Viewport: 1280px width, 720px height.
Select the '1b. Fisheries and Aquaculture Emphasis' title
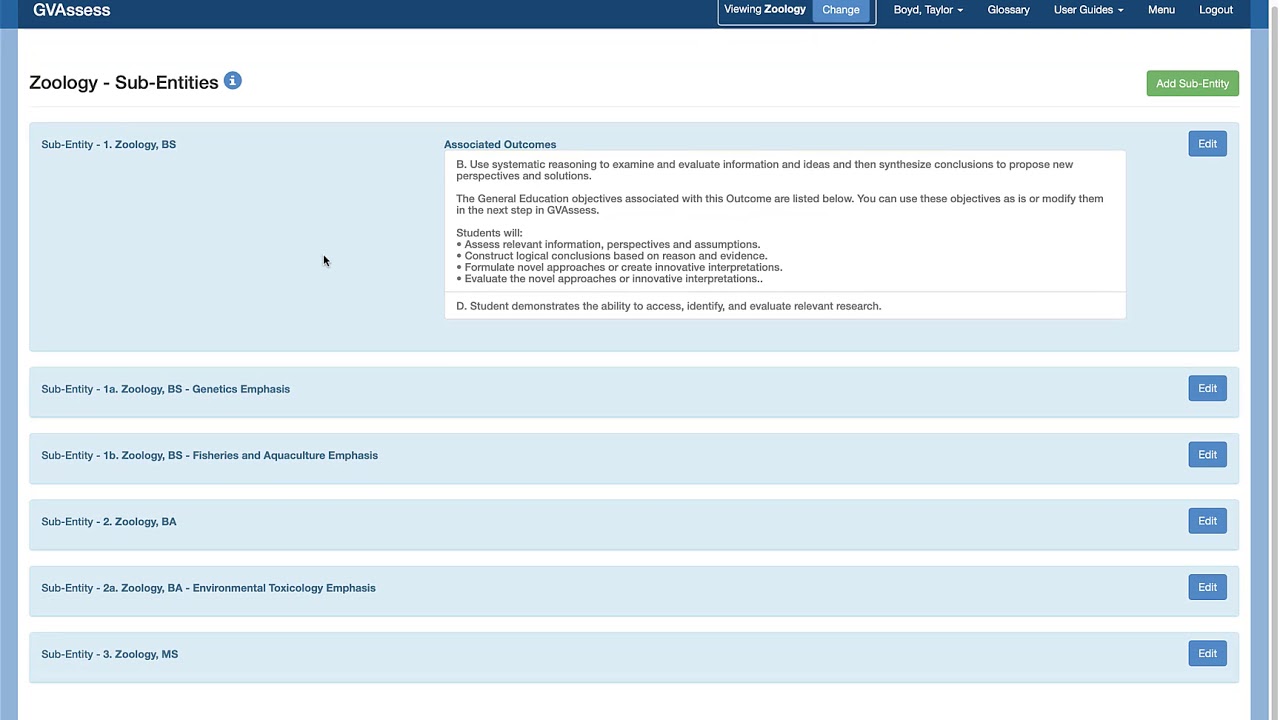point(209,455)
